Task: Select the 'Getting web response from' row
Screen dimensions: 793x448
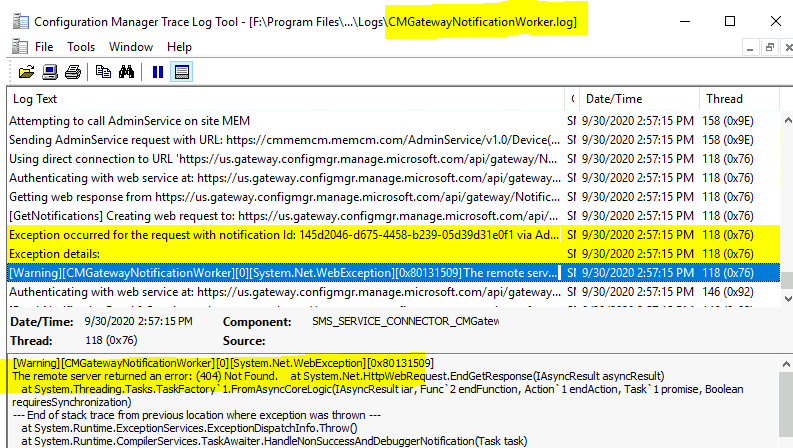Action: [393, 197]
